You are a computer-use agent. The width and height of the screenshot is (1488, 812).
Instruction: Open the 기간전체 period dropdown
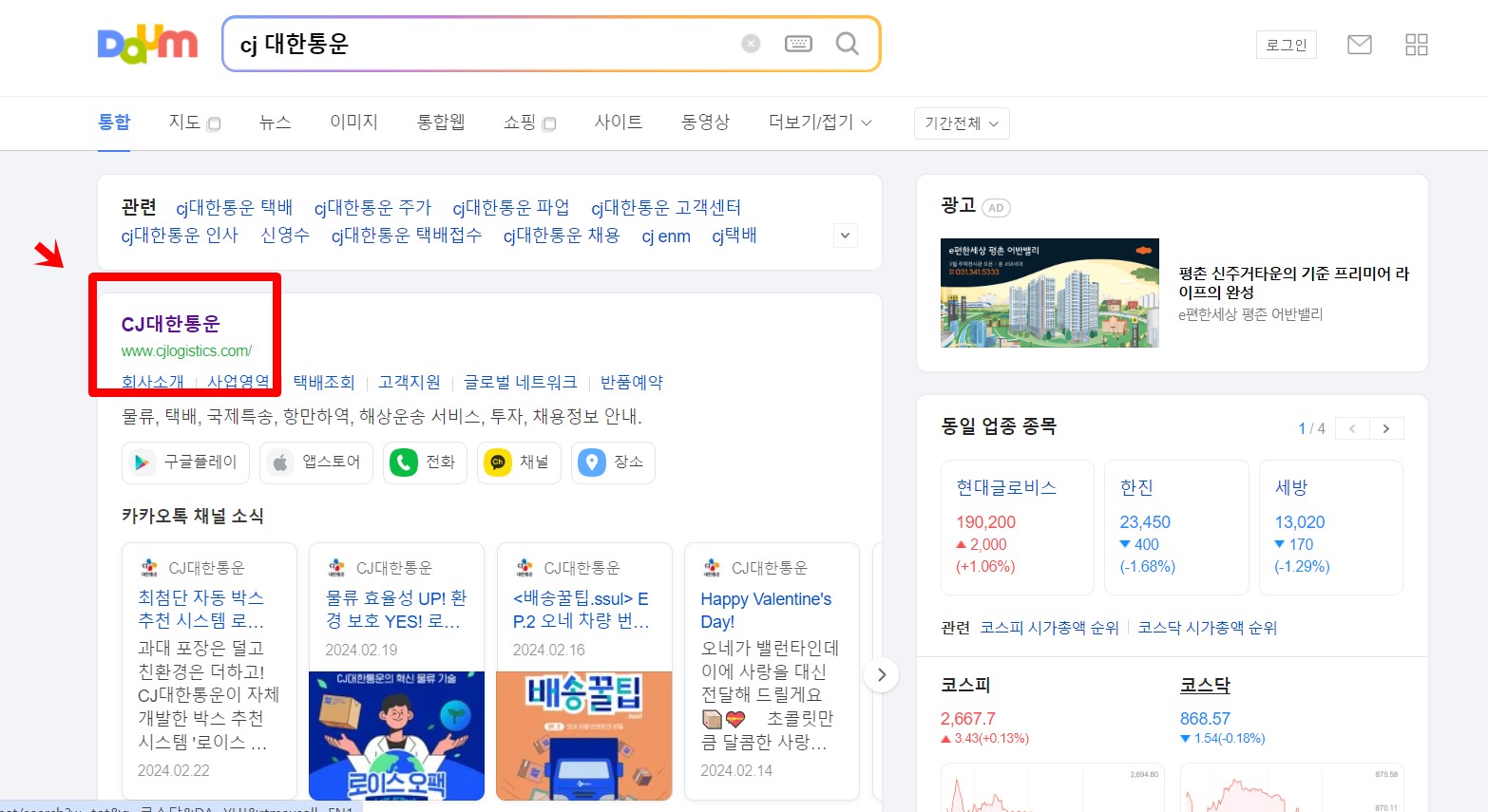(x=962, y=123)
